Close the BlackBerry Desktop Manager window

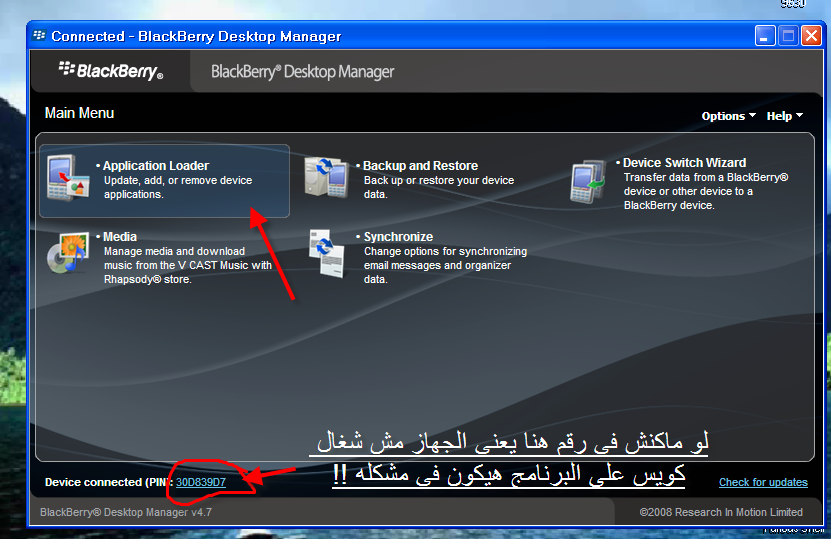click(x=811, y=36)
